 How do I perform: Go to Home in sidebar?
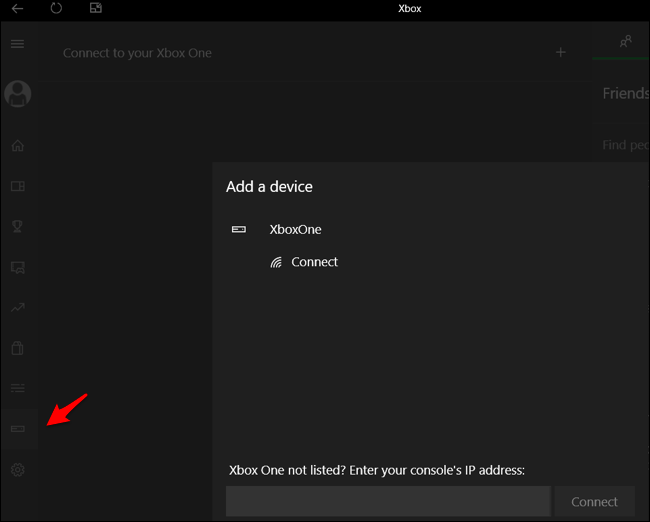coord(17,146)
